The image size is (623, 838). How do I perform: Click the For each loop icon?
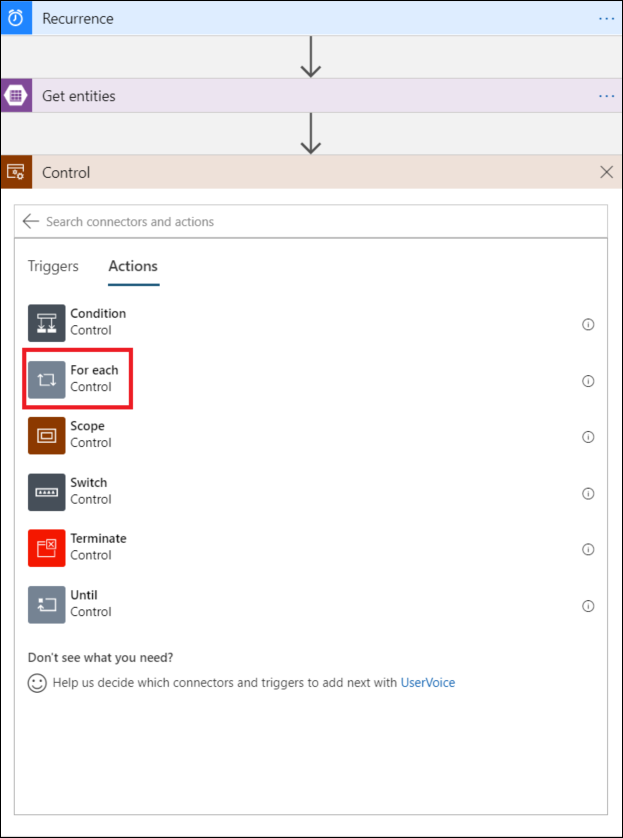click(46, 380)
